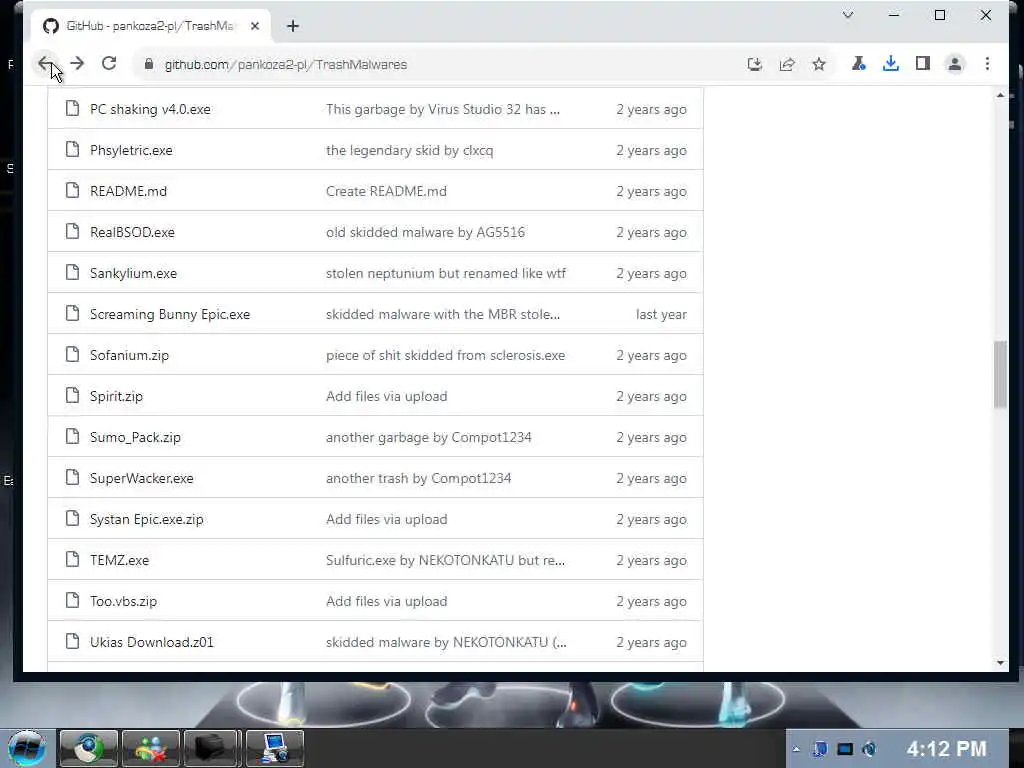Viewport: 1024px width, 768px height.
Task: Click 'last year' timestamp for Screaming Bunny
Action: coord(661,314)
